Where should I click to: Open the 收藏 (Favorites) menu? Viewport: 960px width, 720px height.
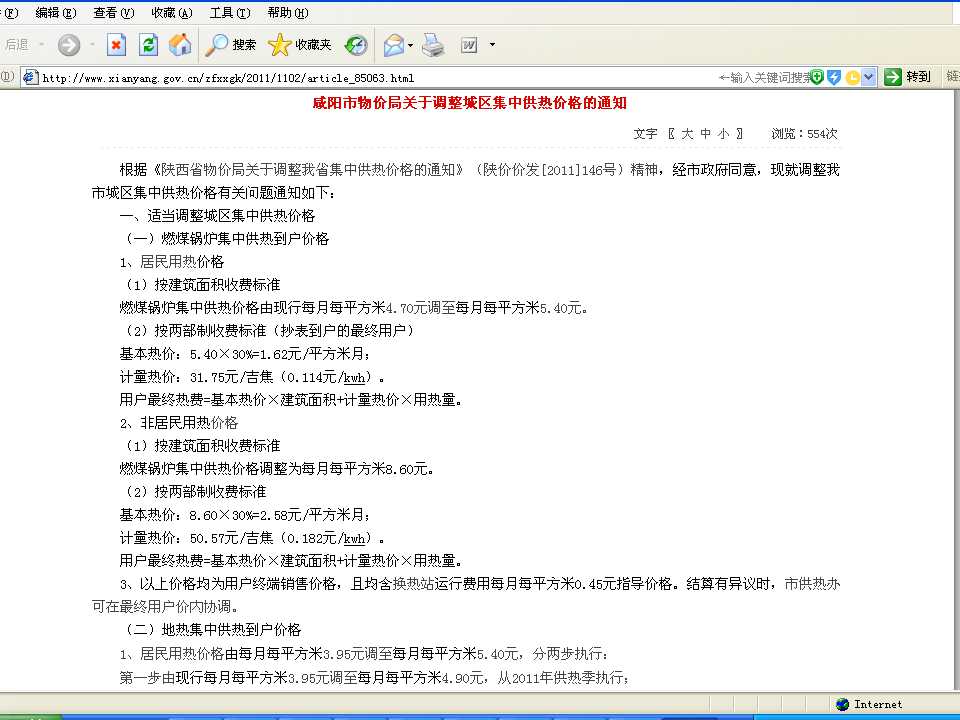(x=171, y=13)
